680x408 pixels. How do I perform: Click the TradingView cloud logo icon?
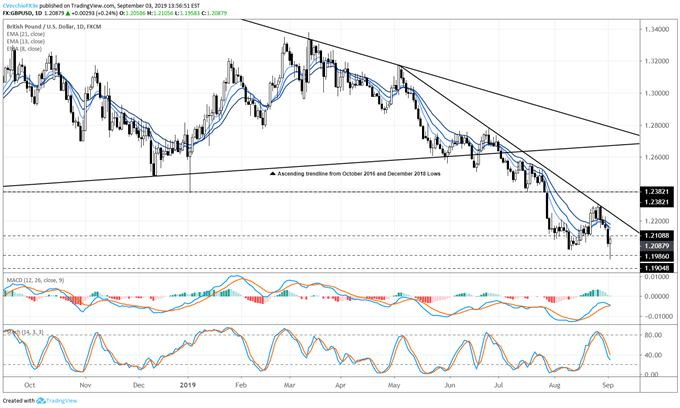(41, 401)
